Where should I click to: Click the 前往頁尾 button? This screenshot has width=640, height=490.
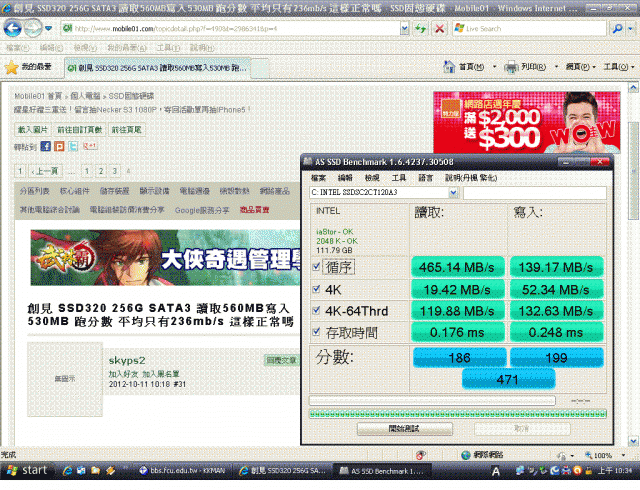pyautogui.click(x=127, y=130)
